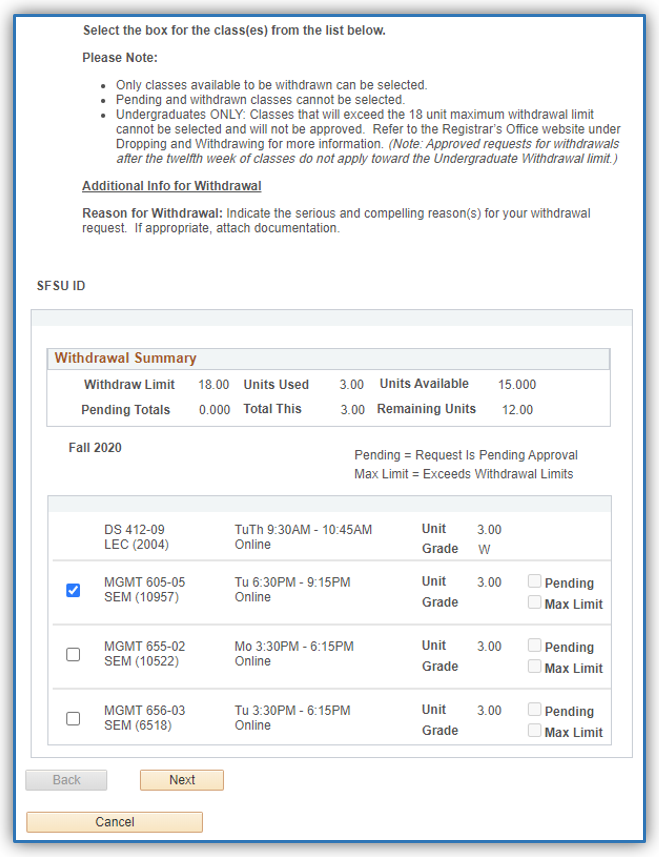Uncheck the MGMT 605-05 class checkbox
This screenshot has height=857, width=659.
pos(73,590)
